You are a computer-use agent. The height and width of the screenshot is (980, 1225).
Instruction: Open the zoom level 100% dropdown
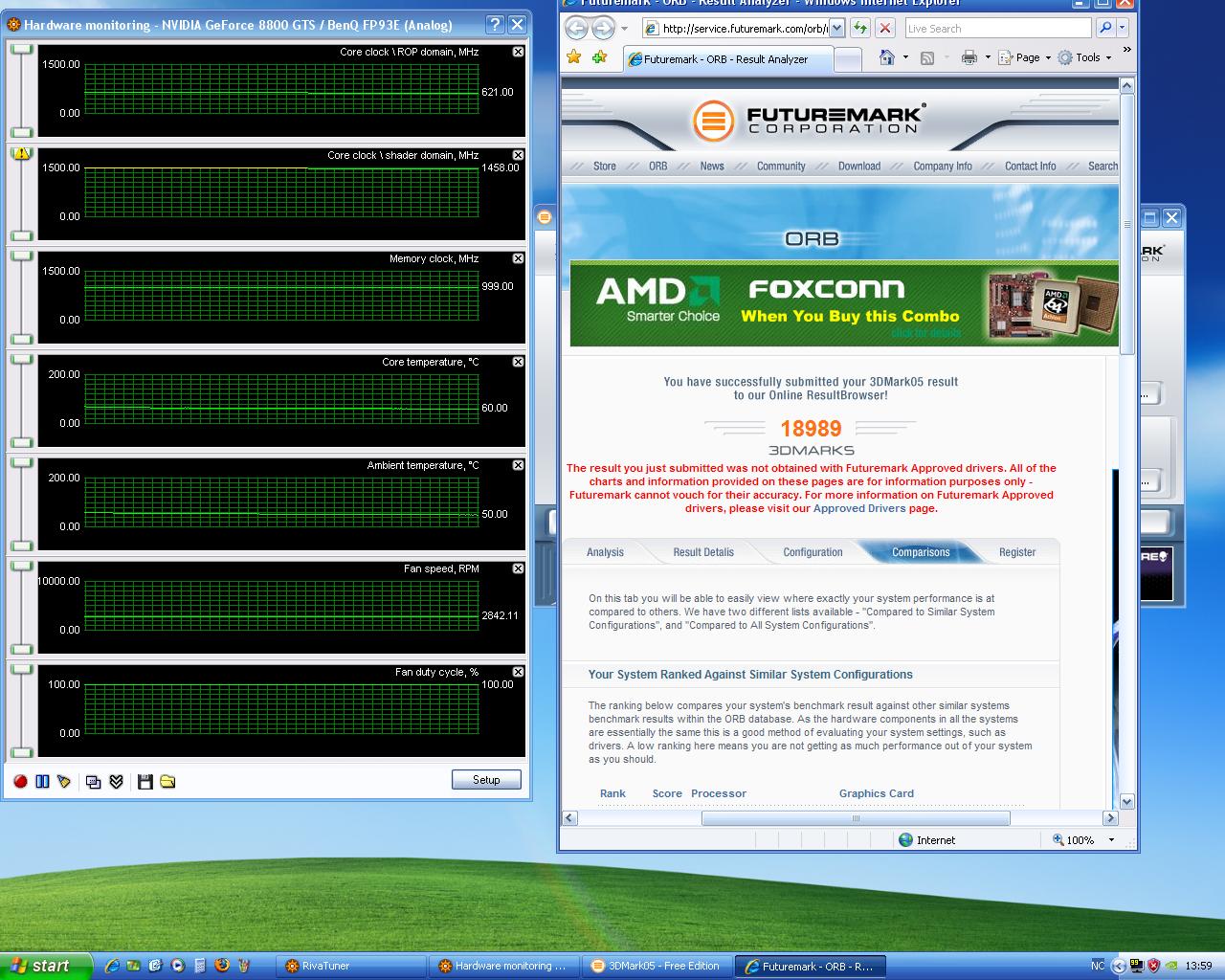1111,840
